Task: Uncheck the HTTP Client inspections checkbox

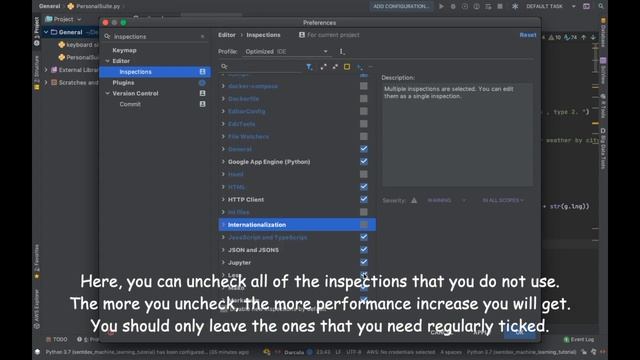Action: (364, 199)
